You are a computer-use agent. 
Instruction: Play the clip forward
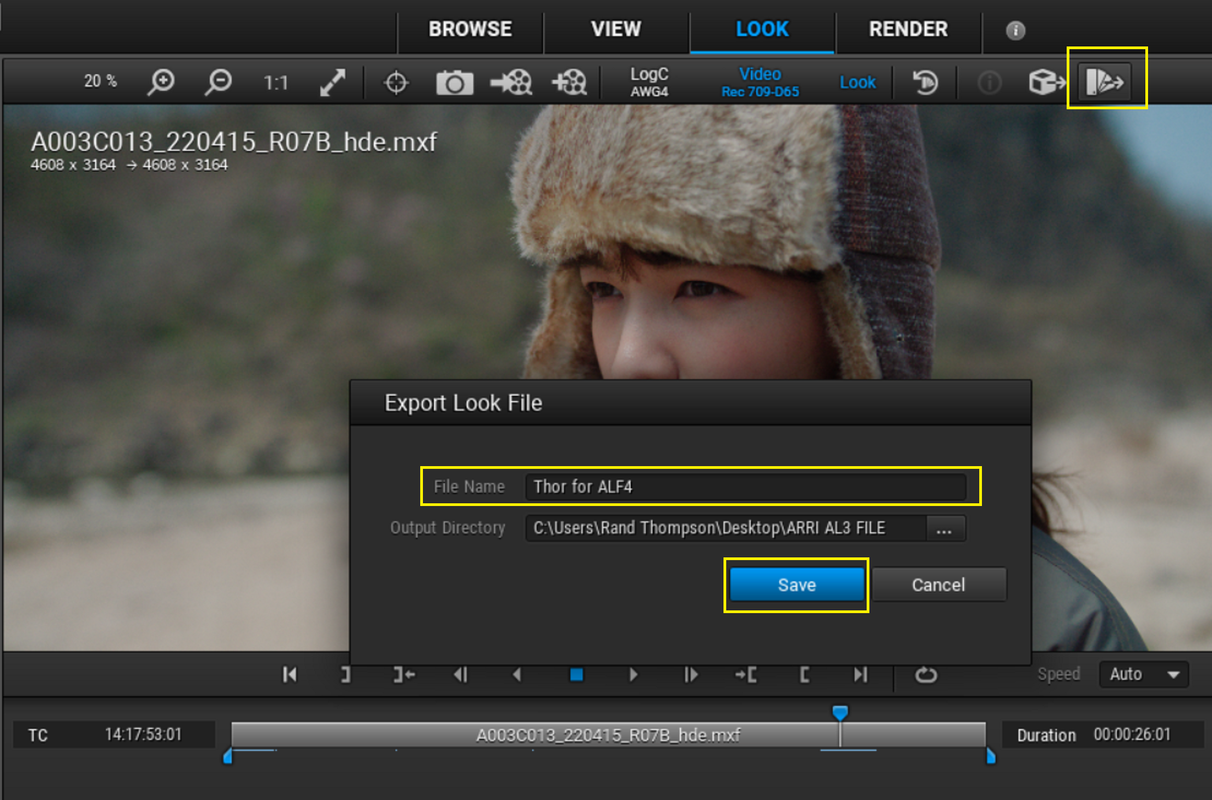click(633, 675)
